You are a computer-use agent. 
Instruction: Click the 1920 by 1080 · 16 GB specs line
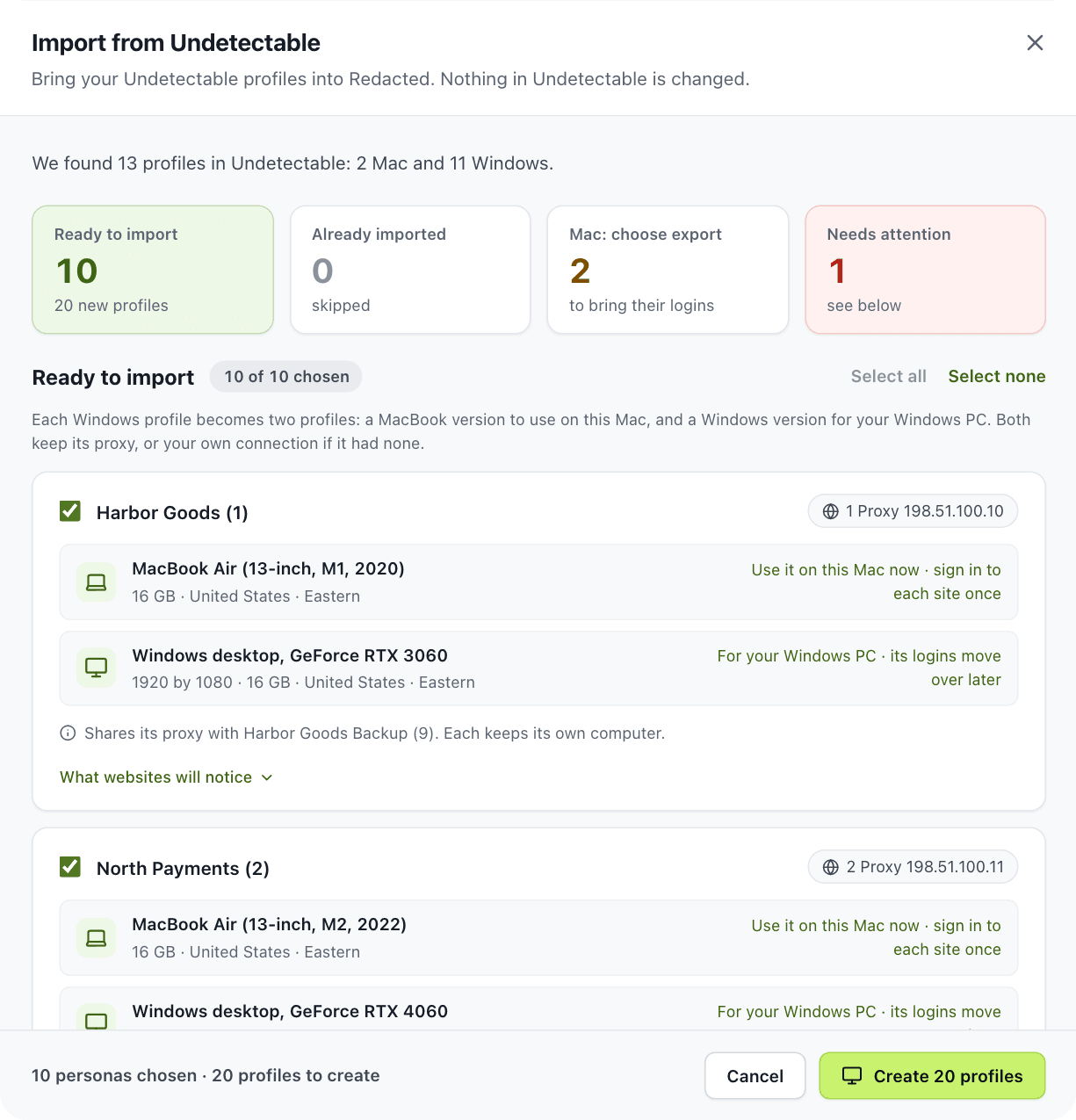tap(303, 683)
